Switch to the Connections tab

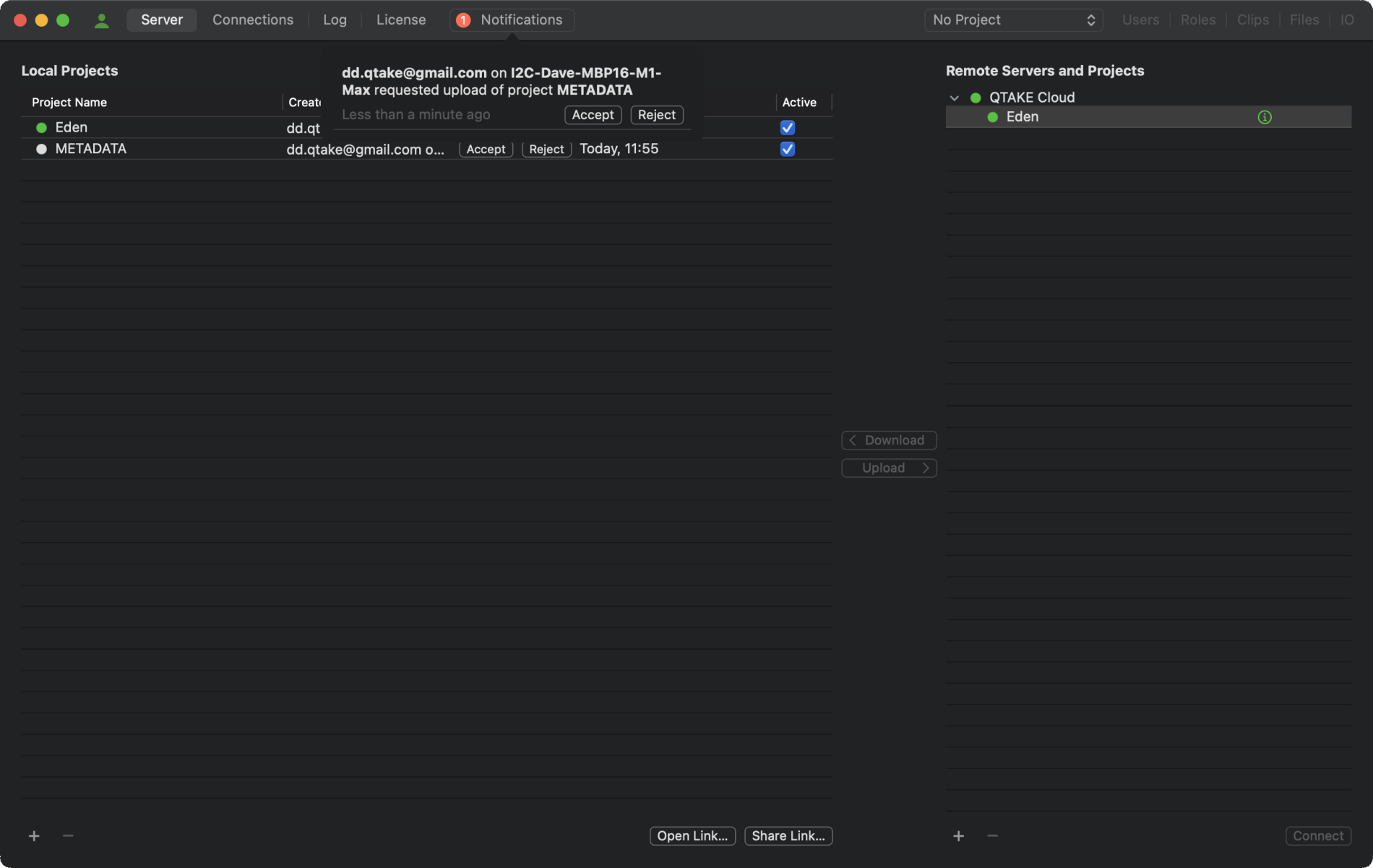pos(252,20)
